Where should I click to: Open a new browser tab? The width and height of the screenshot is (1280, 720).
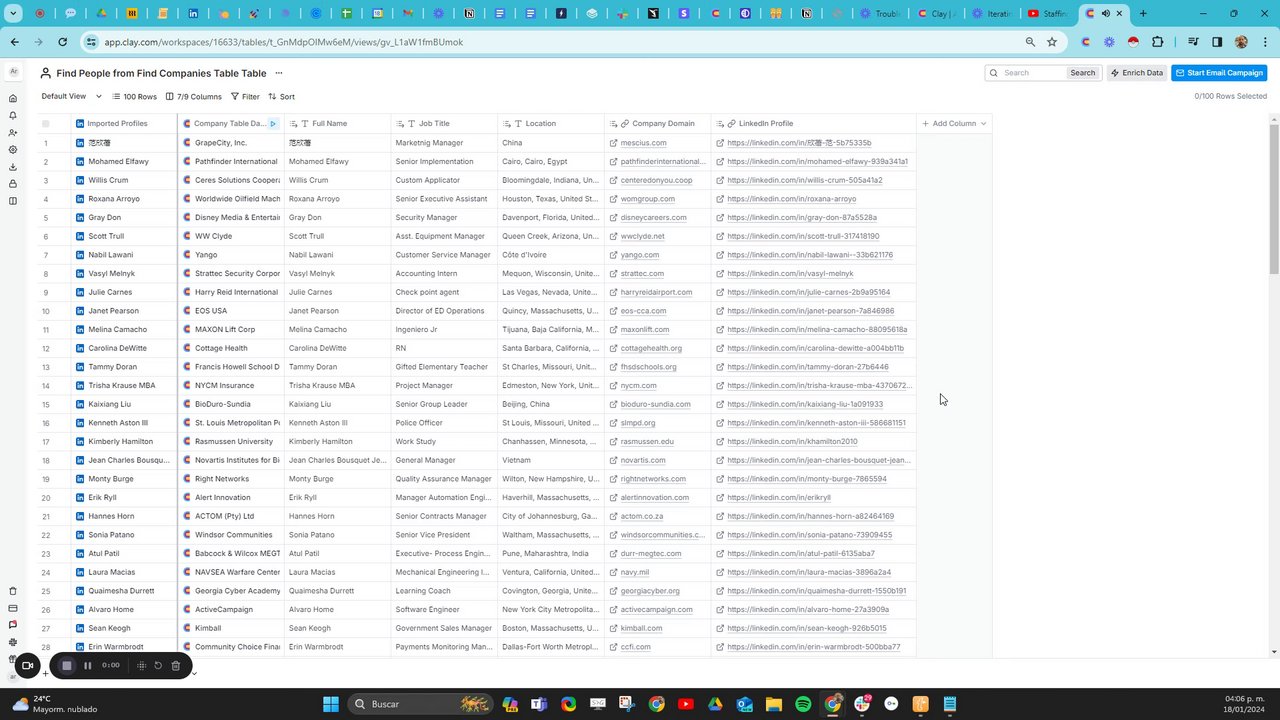(x=1143, y=14)
